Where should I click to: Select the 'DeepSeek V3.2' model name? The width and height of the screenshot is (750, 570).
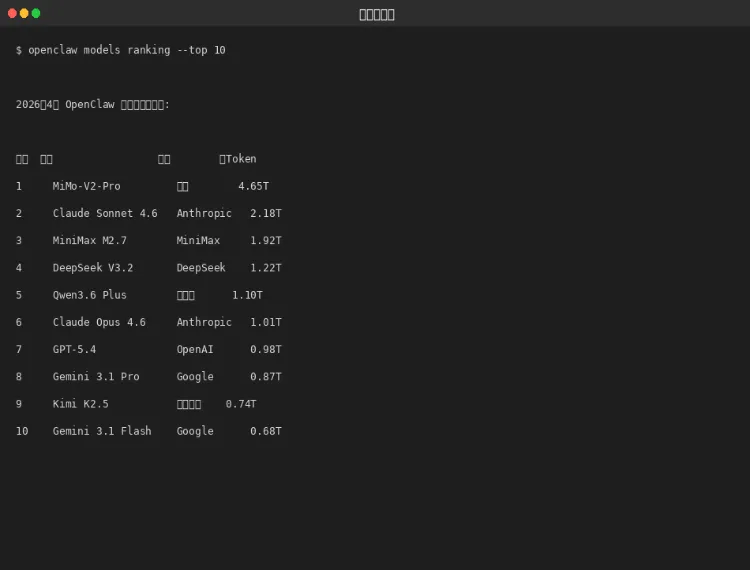[93, 268]
